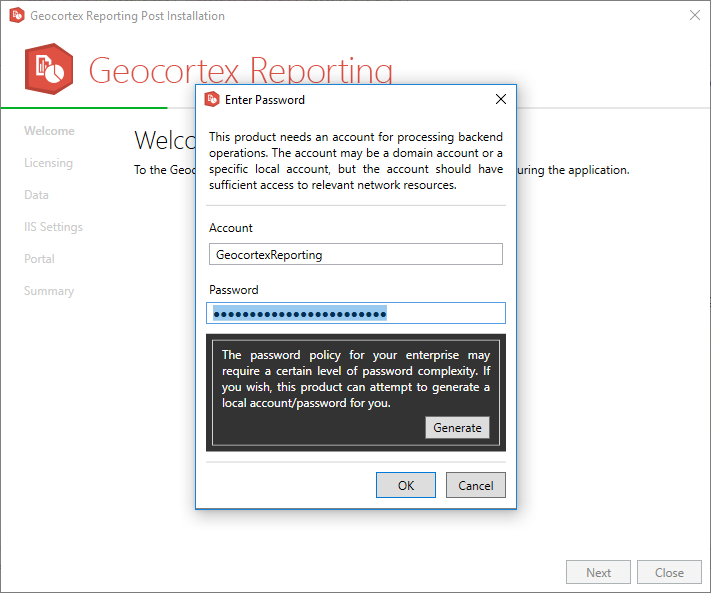Click the password policy notice text
Viewport: 711px width, 593px height.
point(356,379)
